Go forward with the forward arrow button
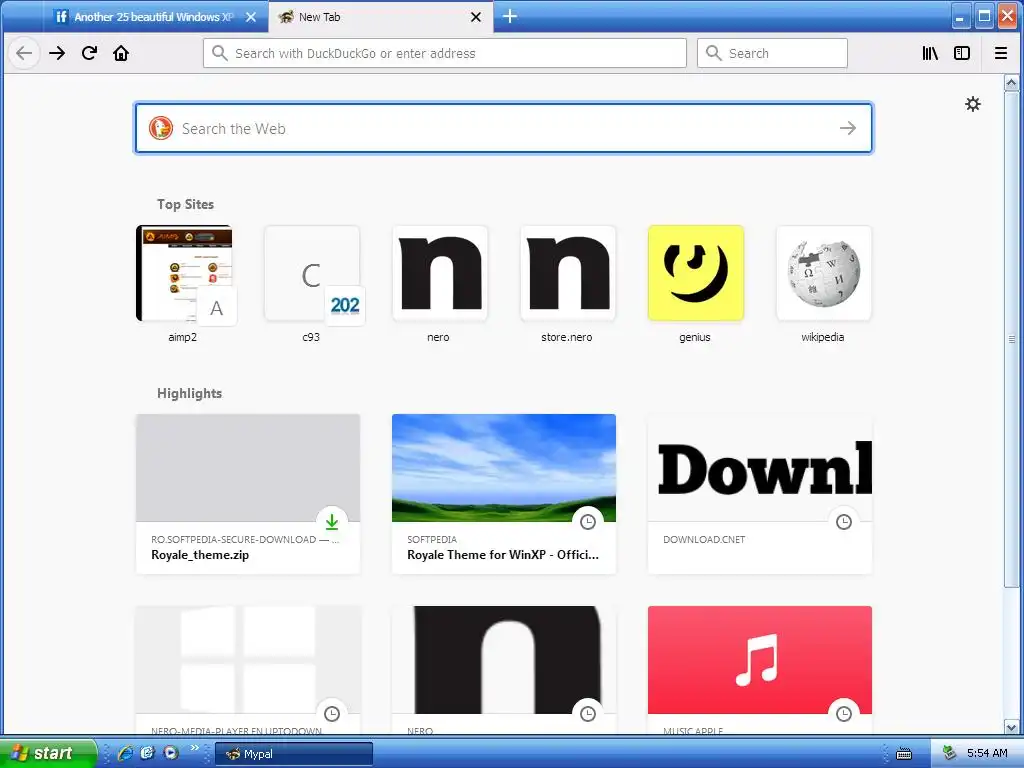Image resolution: width=1024 pixels, height=768 pixels. tap(57, 53)
